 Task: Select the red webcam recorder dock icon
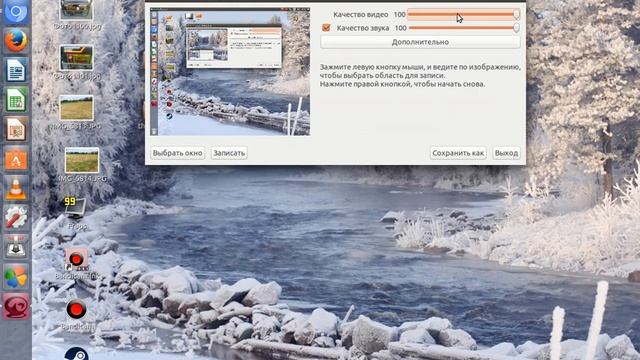(x=16, y=306)
